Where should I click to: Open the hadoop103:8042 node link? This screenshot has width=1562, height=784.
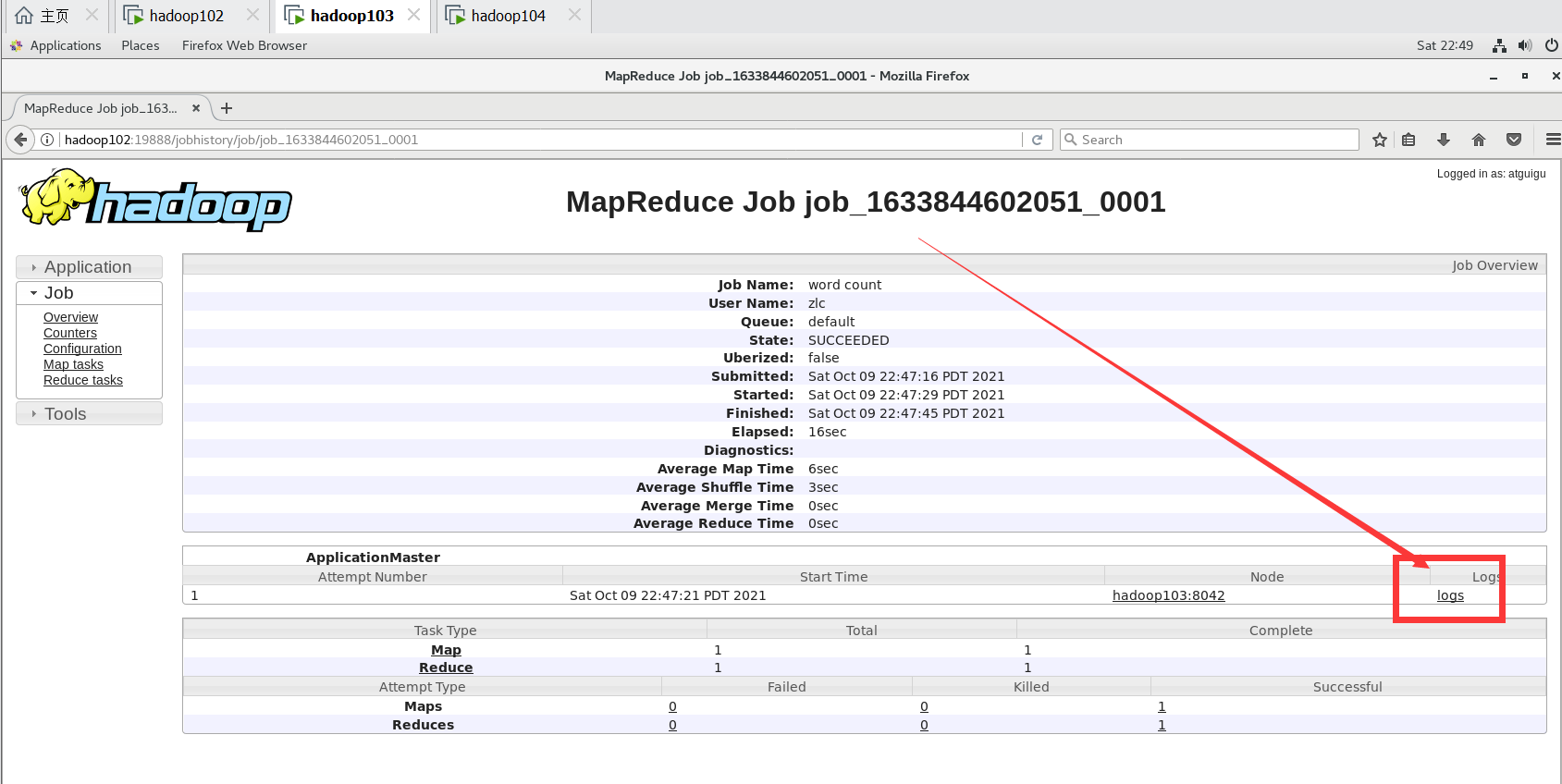[x=1168, y=595]
